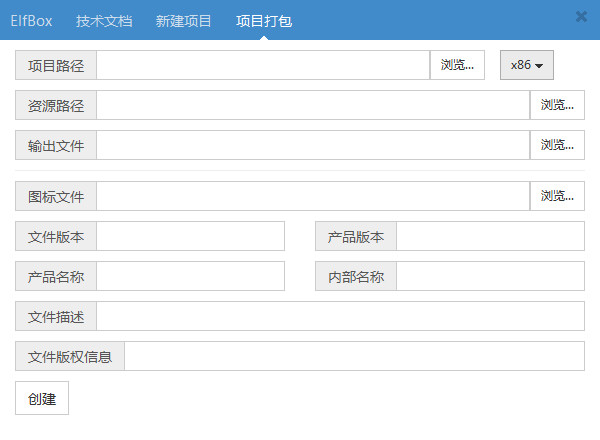Screen dimensions: 600x440
Task: Focus the 项目路径 text field
Action: pos(263,65)
